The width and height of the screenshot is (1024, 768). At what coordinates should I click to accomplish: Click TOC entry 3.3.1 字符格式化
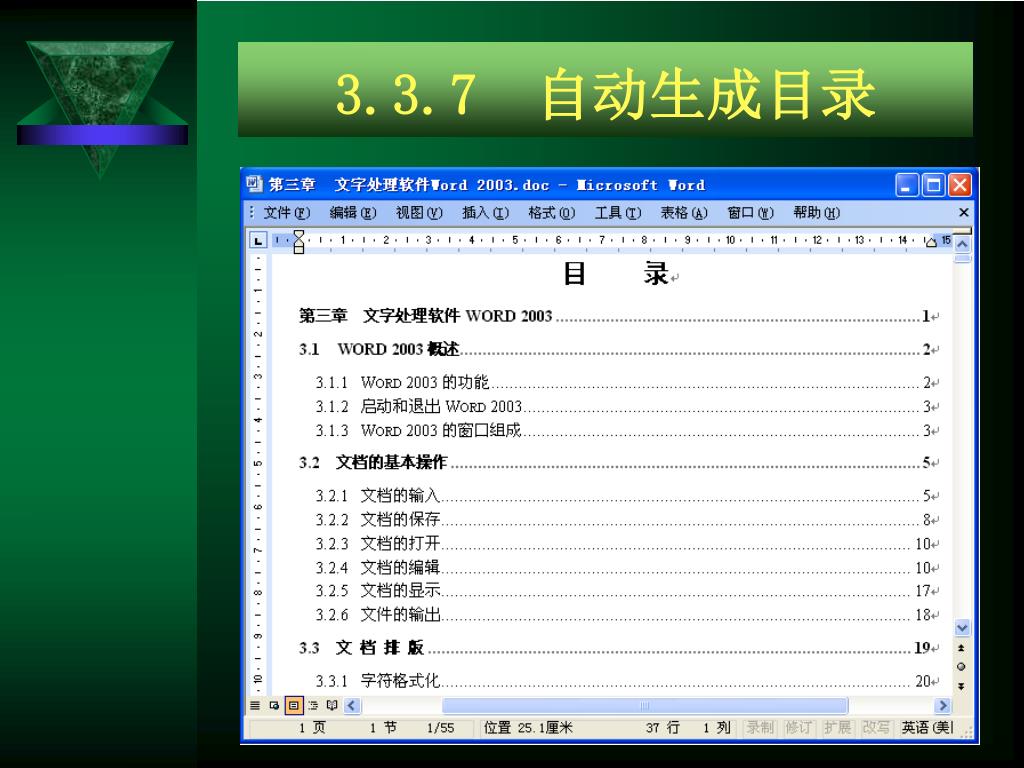(x=627, y=681)
